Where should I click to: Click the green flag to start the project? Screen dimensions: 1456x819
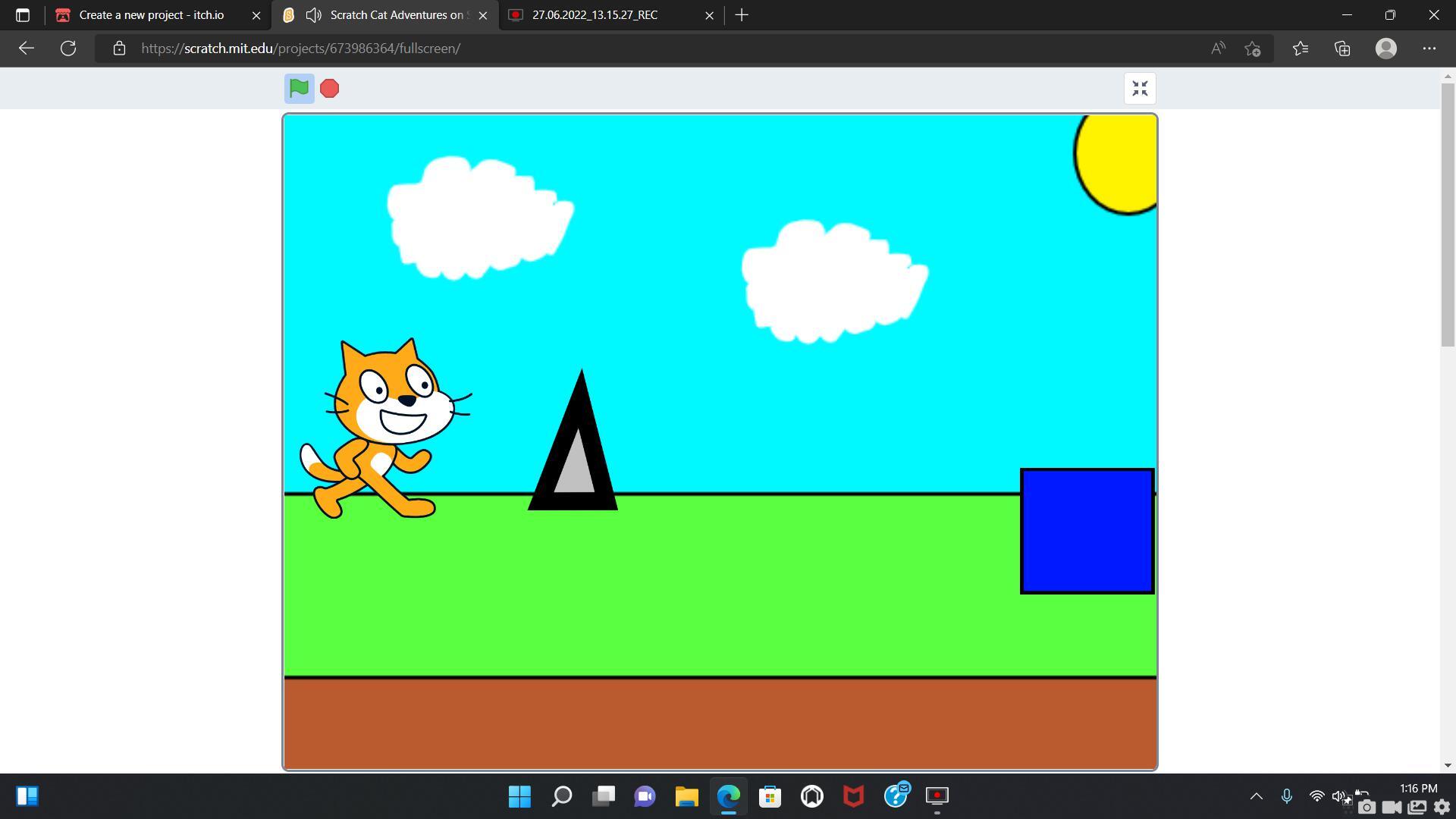tap(298, 89)
